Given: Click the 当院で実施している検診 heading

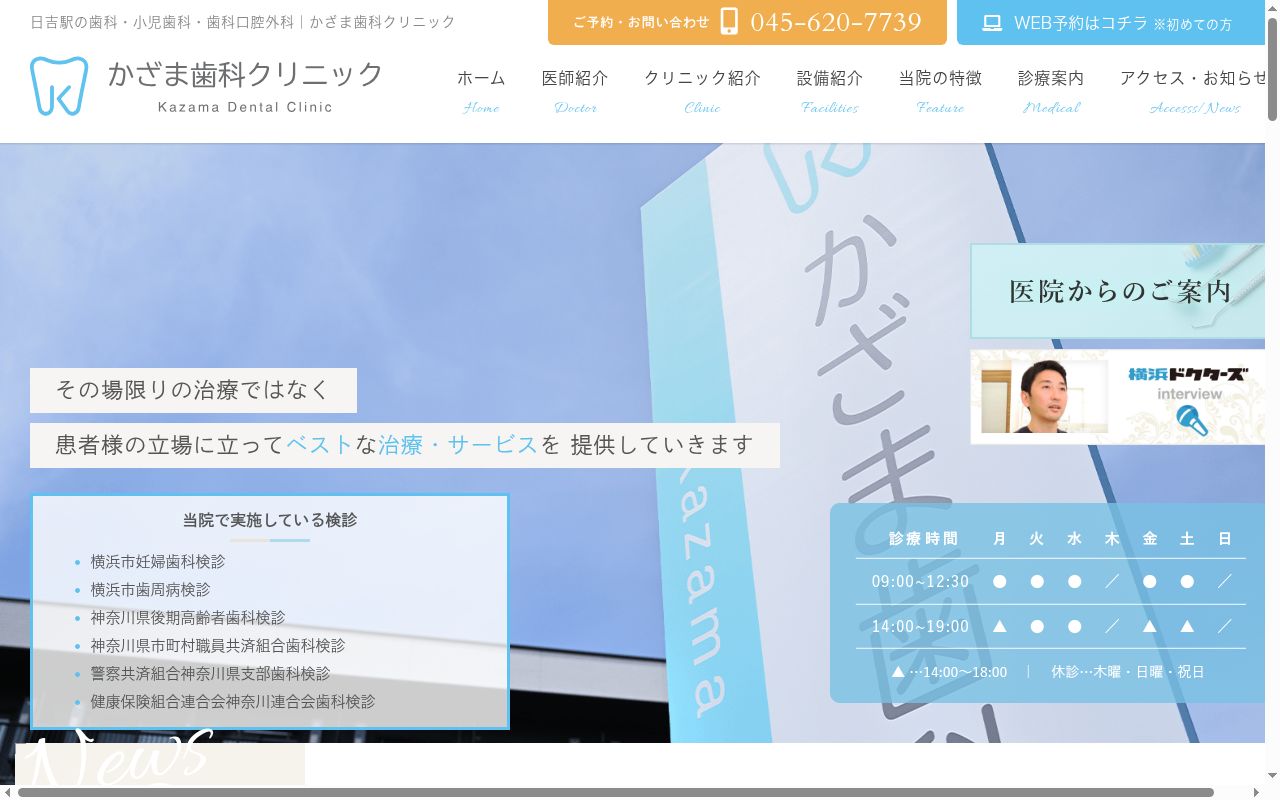Looking at the screenshot, I should (270, 520).
